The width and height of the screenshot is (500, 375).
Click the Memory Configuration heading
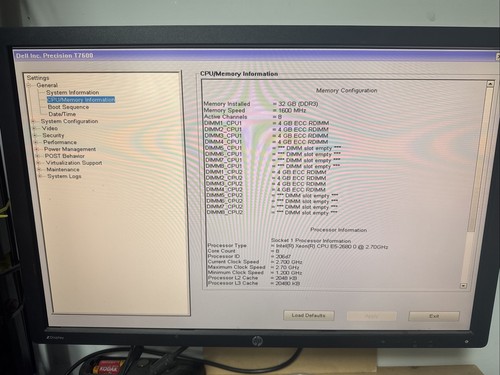[x=347, y=90]
